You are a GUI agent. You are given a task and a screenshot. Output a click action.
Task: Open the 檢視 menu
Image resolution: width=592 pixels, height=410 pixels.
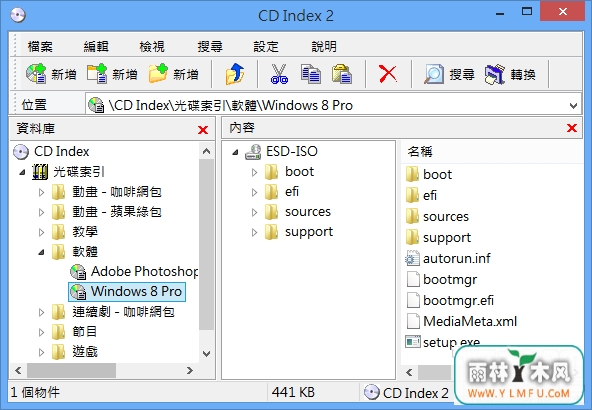point(152,47)
